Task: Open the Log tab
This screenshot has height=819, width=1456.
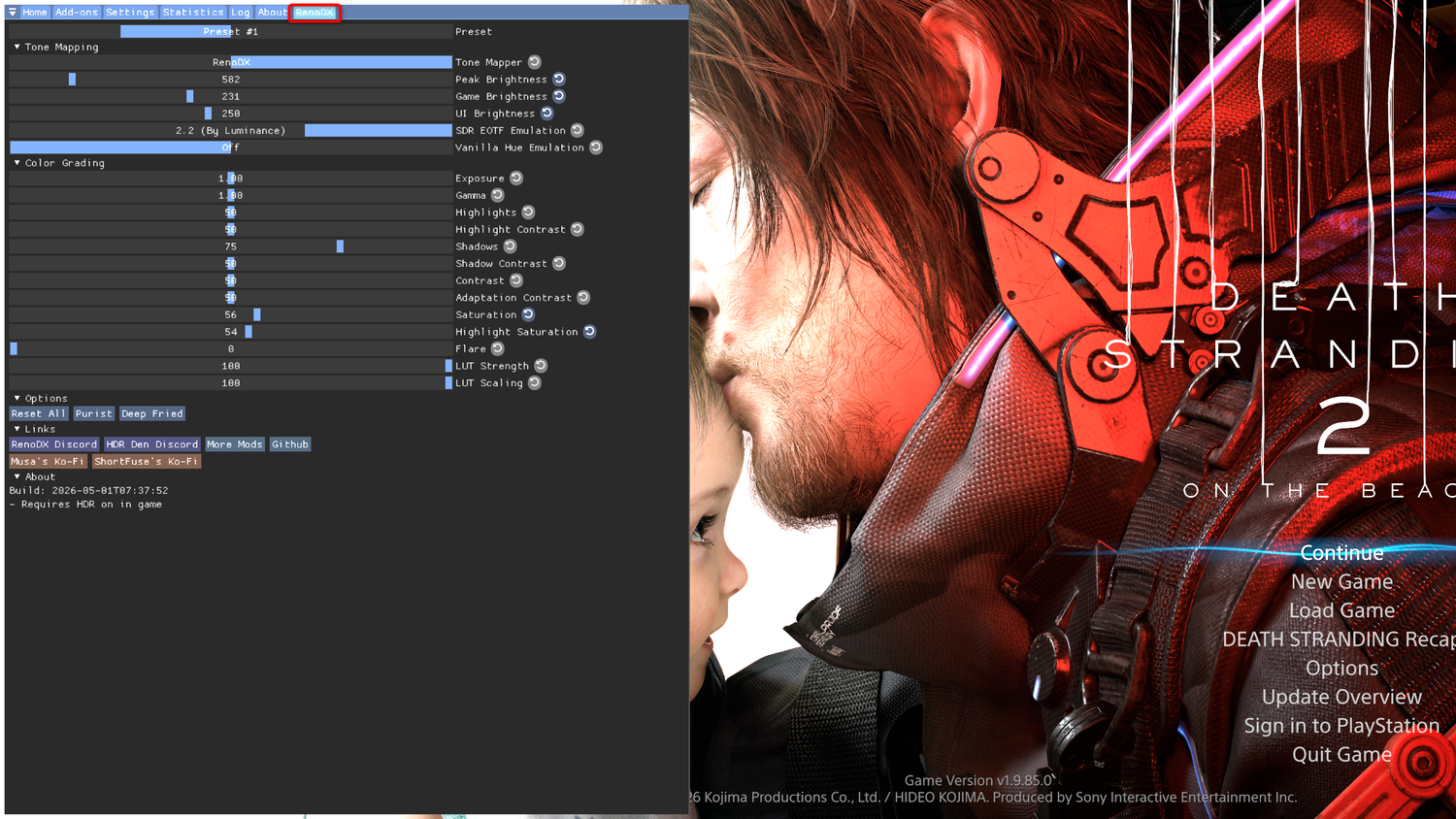Action: pyautogui.click(x=241, y=13)
